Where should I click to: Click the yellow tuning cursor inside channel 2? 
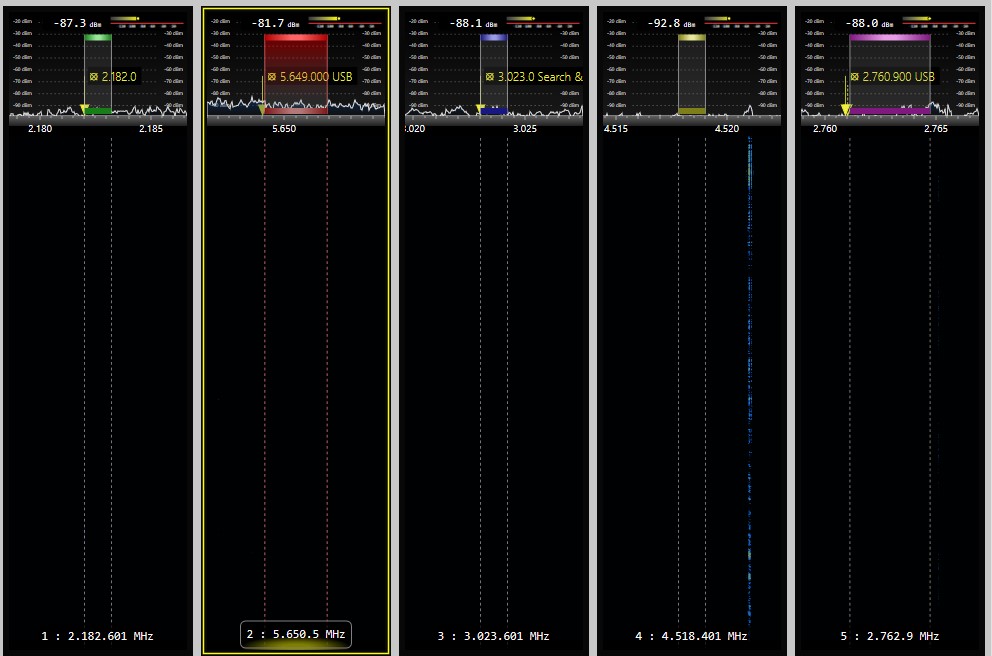point(262,111)
